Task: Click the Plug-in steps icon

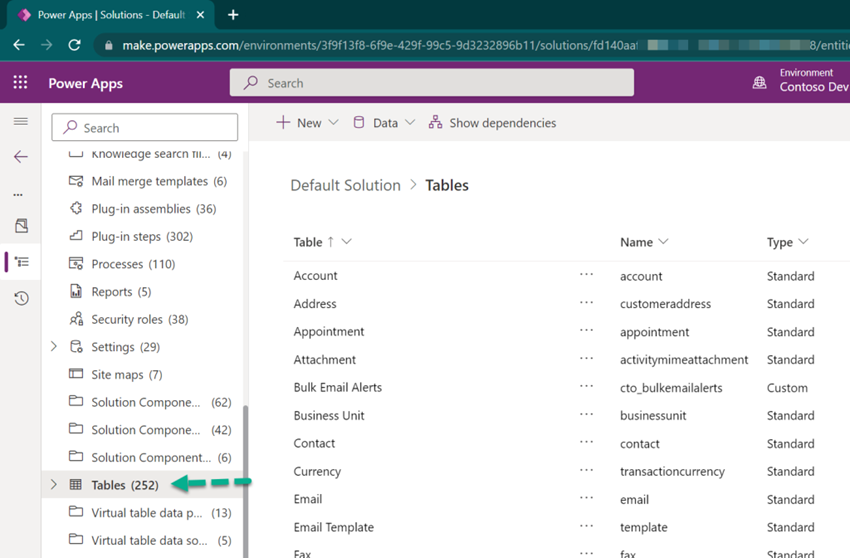Action: (x=76, y=236)
